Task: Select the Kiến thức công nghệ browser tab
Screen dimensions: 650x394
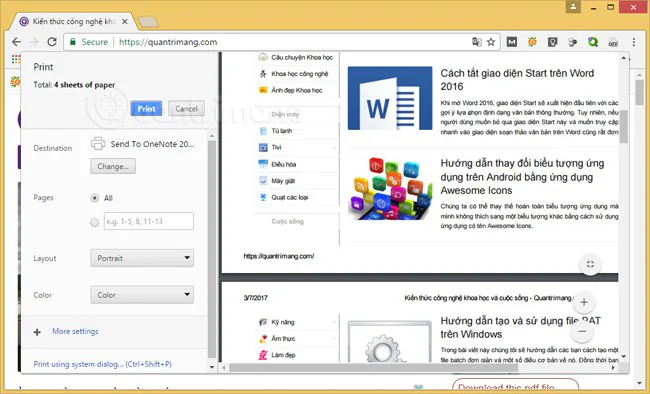Action: tap(73, 22)
